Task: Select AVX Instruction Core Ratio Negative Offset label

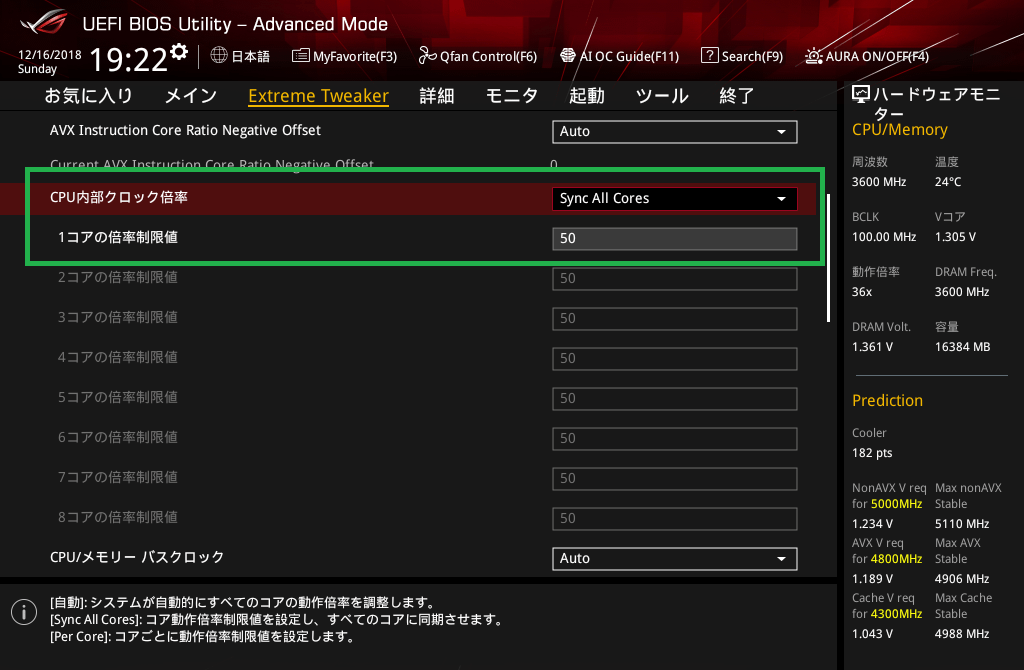Action: pyautogui.click(x=185, y=130)
